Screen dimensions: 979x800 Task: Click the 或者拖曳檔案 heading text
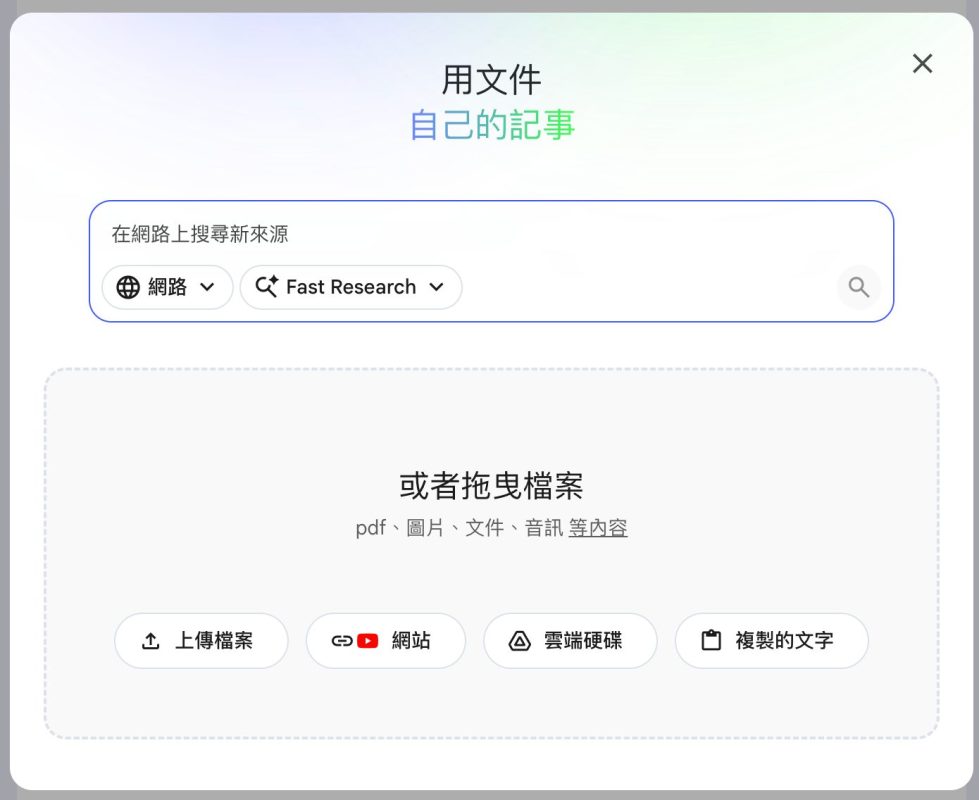[x=491, y=486]
